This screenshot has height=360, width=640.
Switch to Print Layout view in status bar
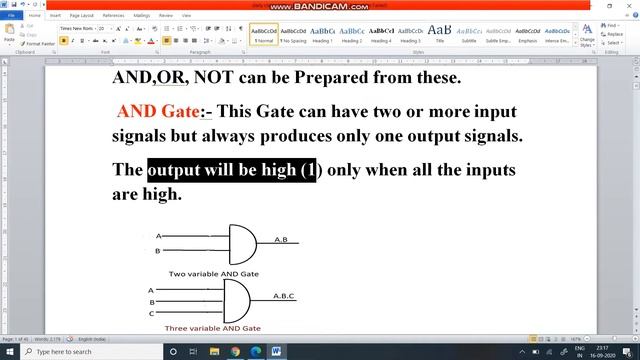pyautogui.click(x=533, y=339)
